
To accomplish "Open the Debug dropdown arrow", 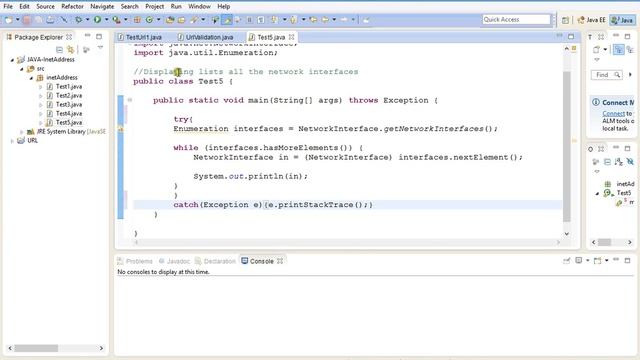I will [87, 20].
